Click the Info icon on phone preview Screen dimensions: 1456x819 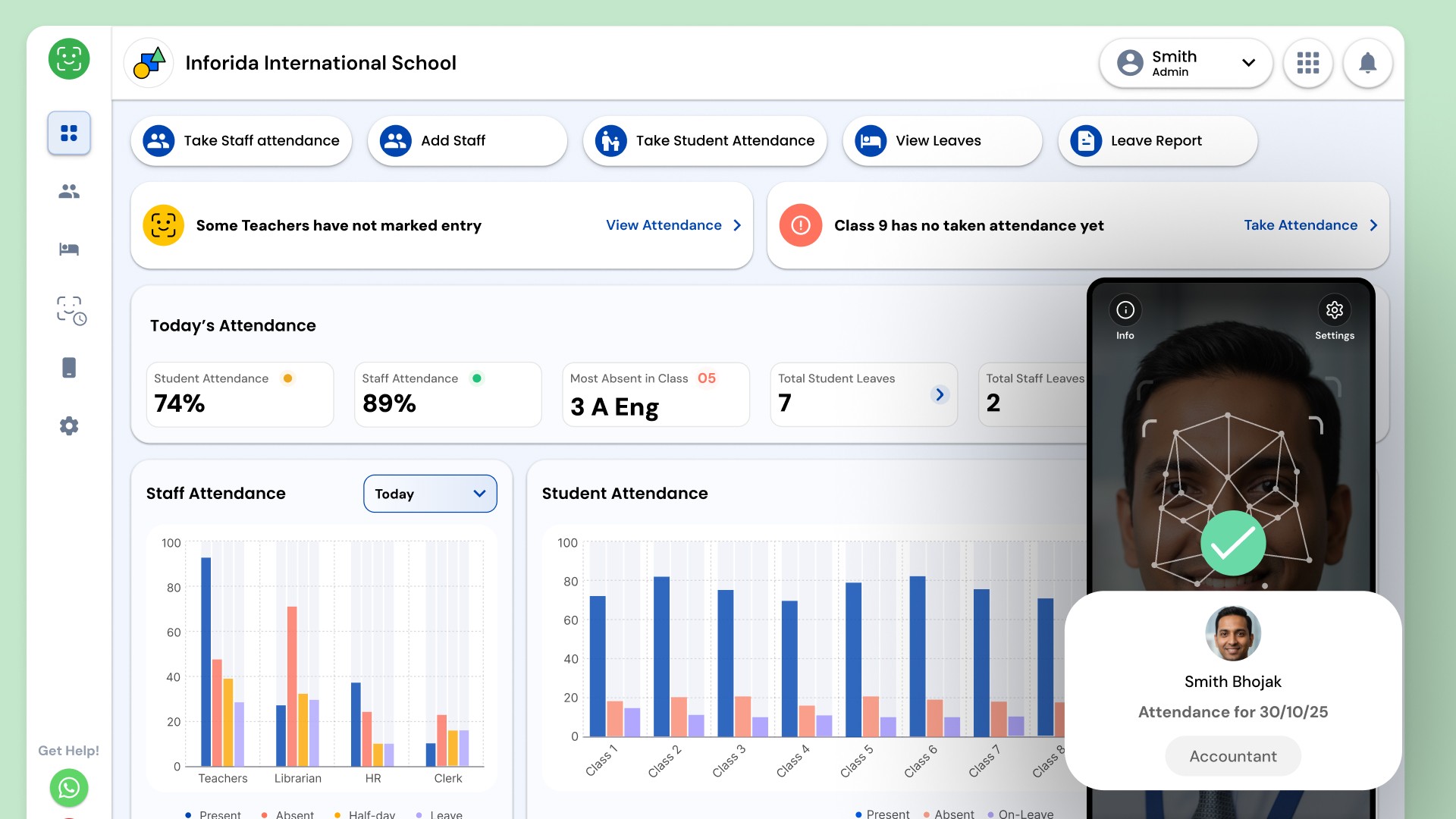[x=1125, y=310]
